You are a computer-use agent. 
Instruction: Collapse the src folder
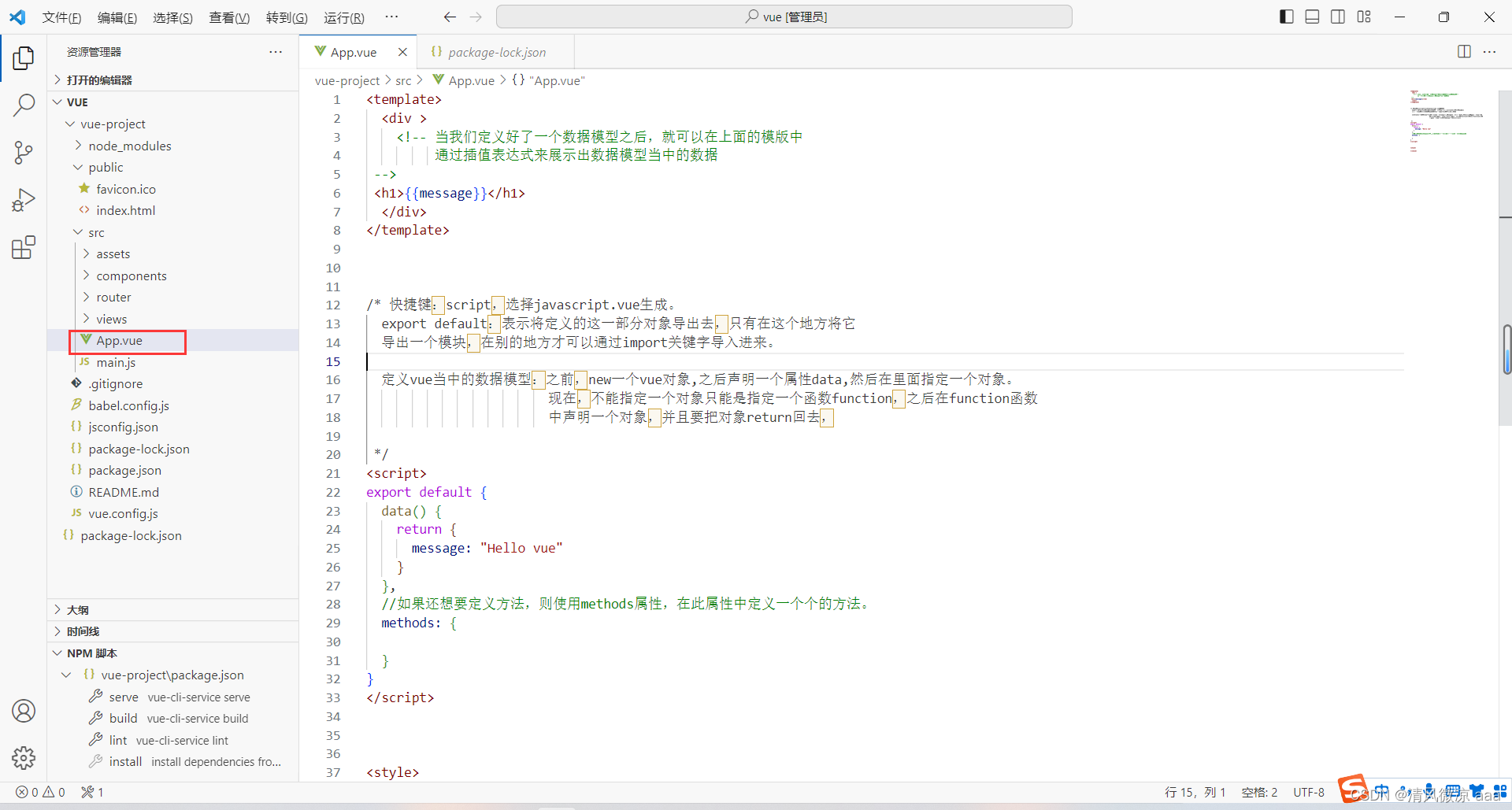coord(173,233)
